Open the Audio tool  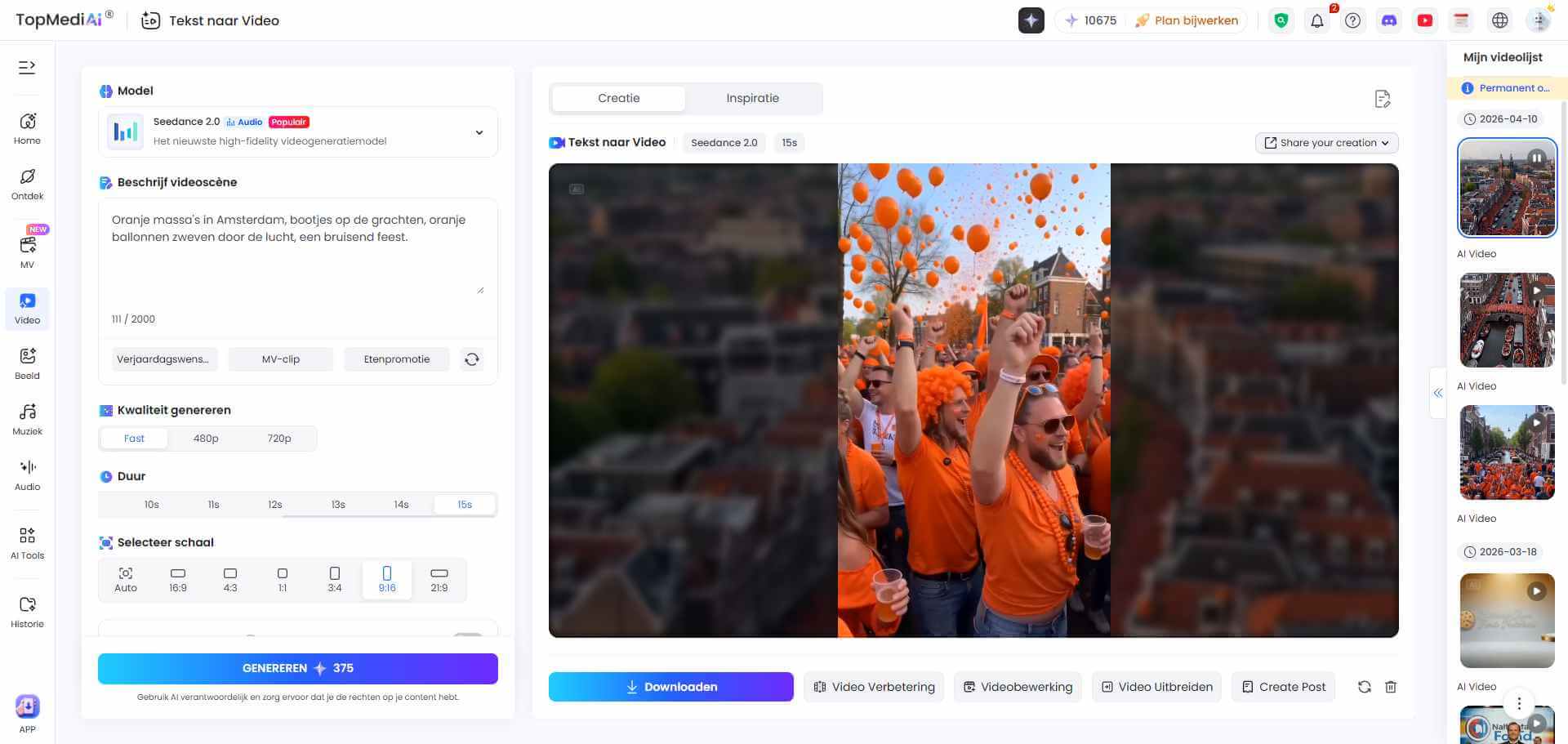pos(27,474)
